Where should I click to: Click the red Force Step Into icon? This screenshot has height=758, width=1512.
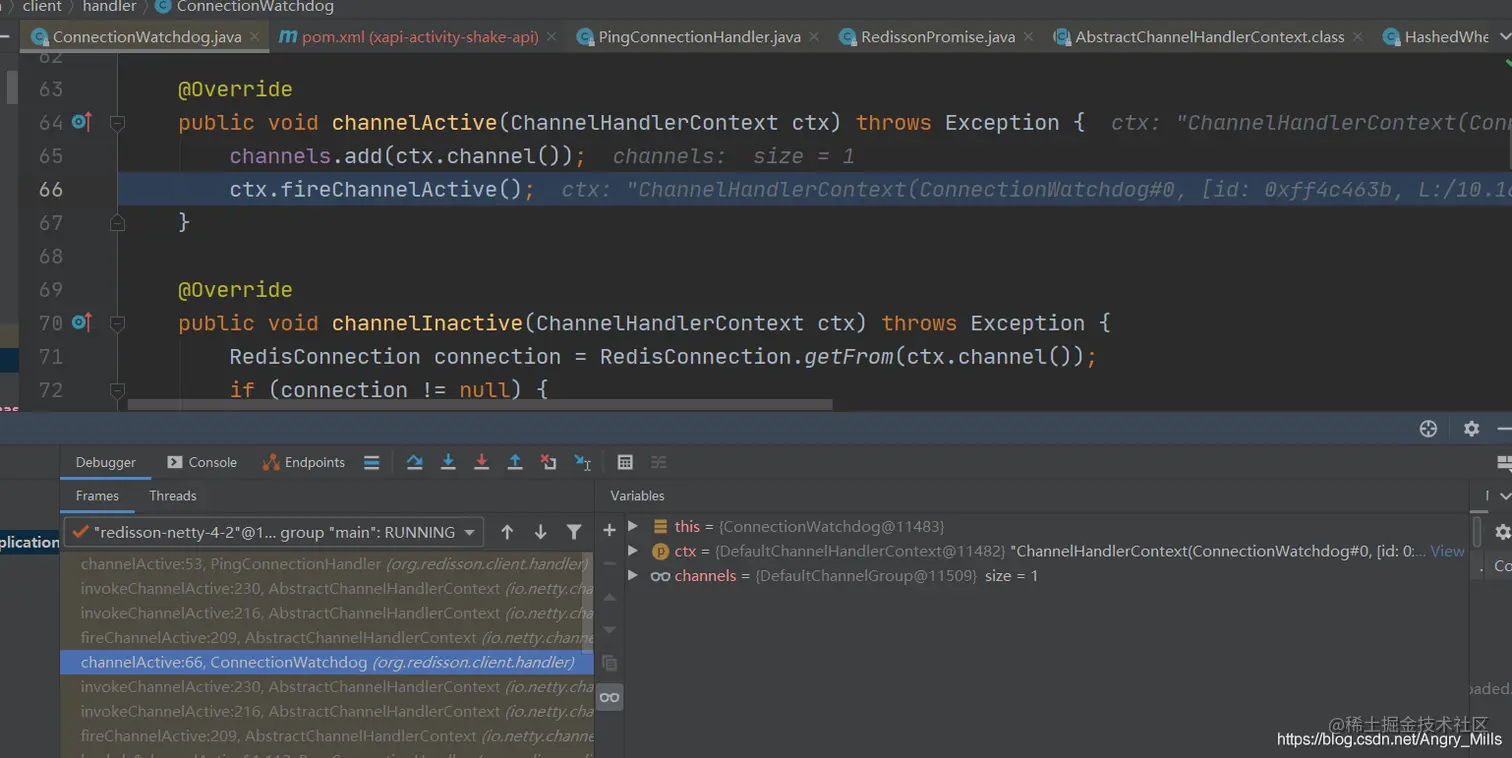tap(481, 462)
